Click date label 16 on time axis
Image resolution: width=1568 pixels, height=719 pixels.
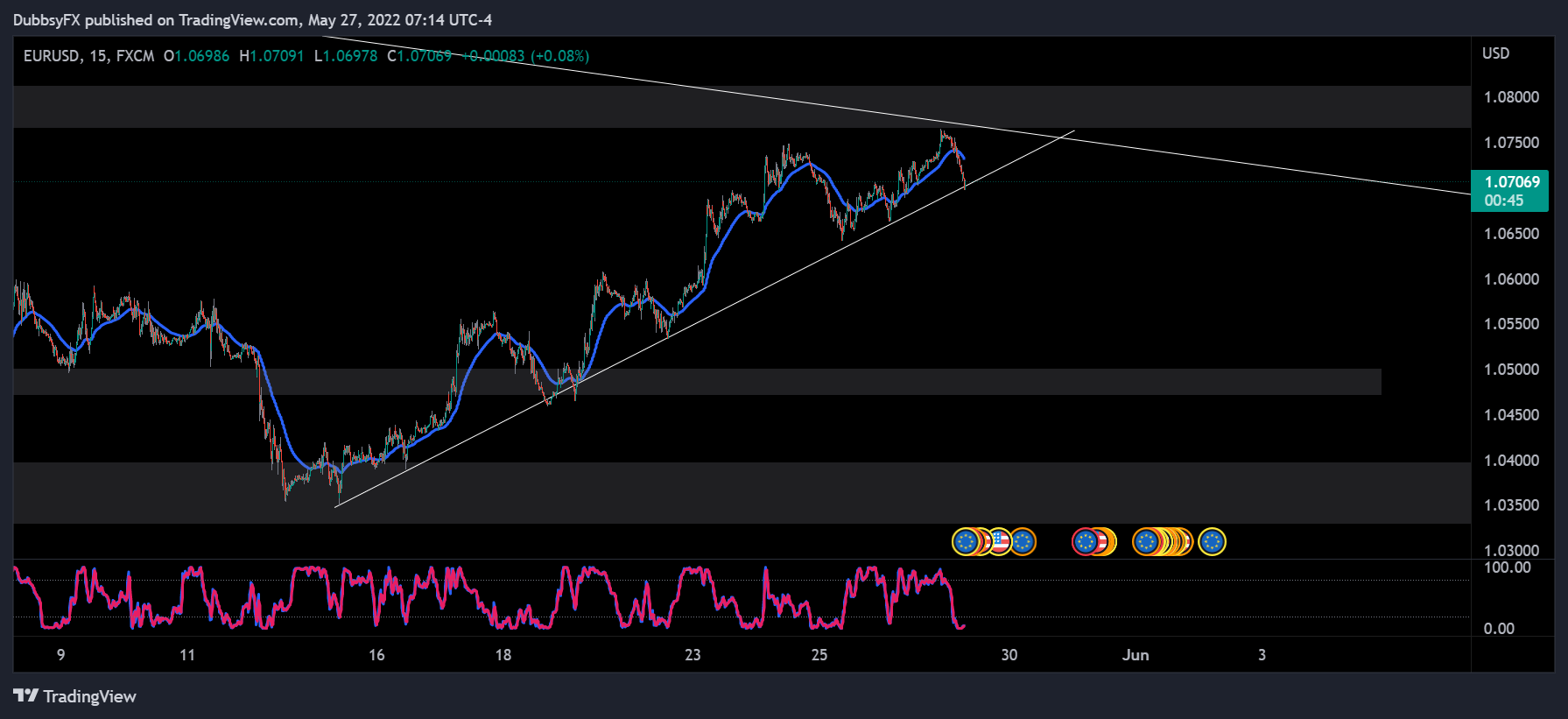point(376,655)
